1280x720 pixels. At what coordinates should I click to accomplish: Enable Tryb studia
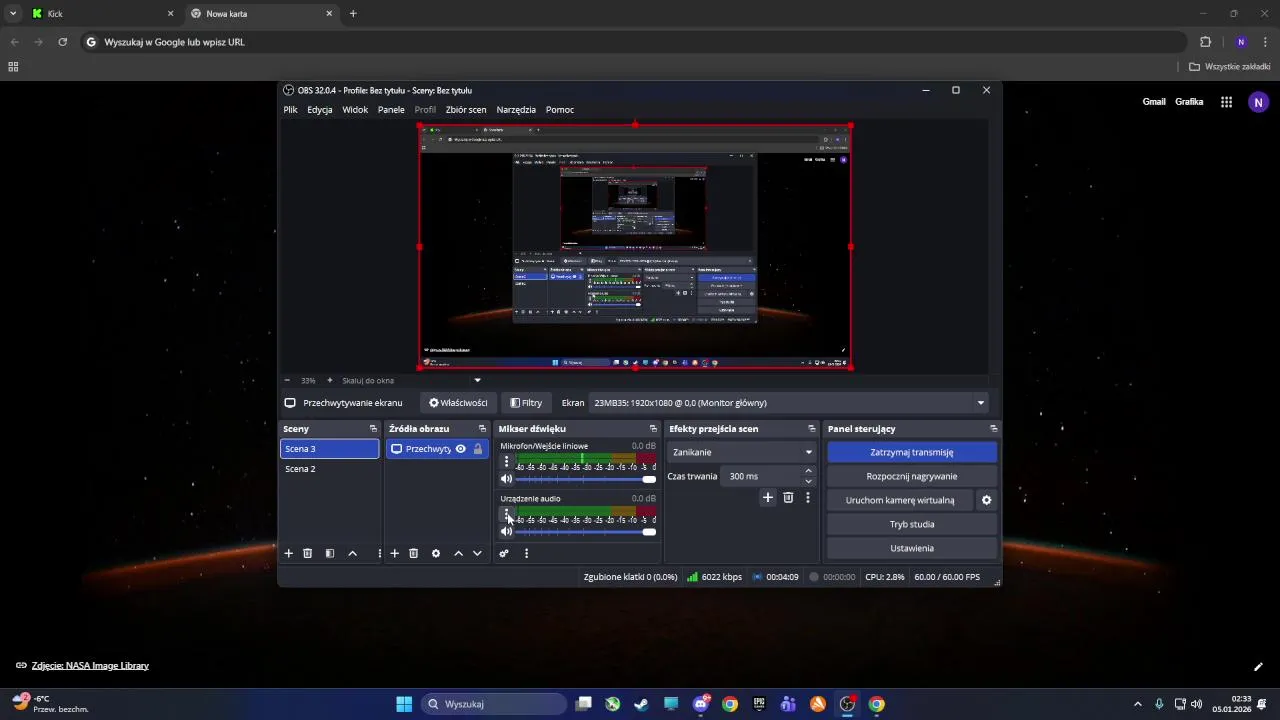(x=912, y=524)
